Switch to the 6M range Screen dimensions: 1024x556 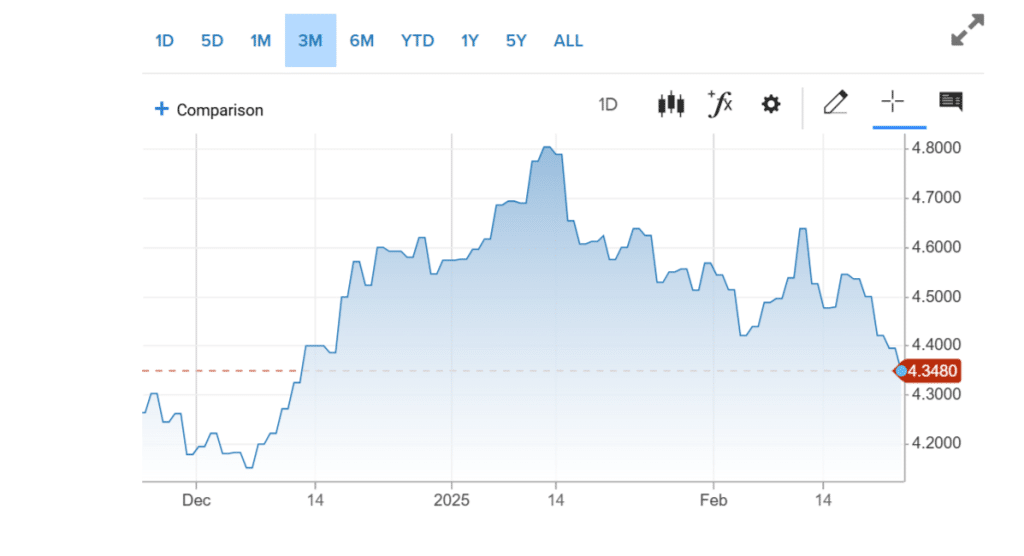pyautogui.click(x=361, y=41)
